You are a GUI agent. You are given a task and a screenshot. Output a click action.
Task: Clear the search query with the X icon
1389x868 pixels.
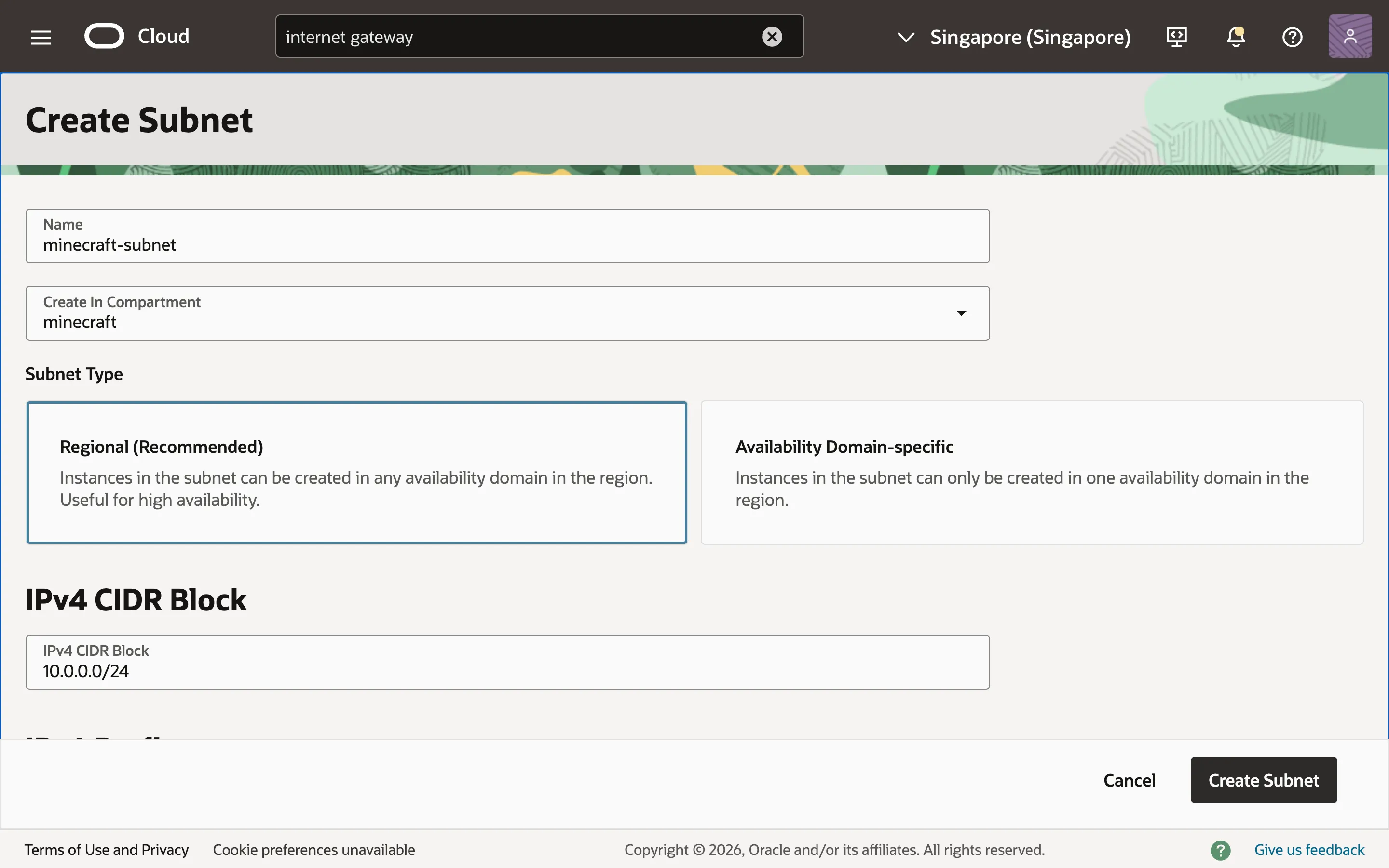point(772,36)
